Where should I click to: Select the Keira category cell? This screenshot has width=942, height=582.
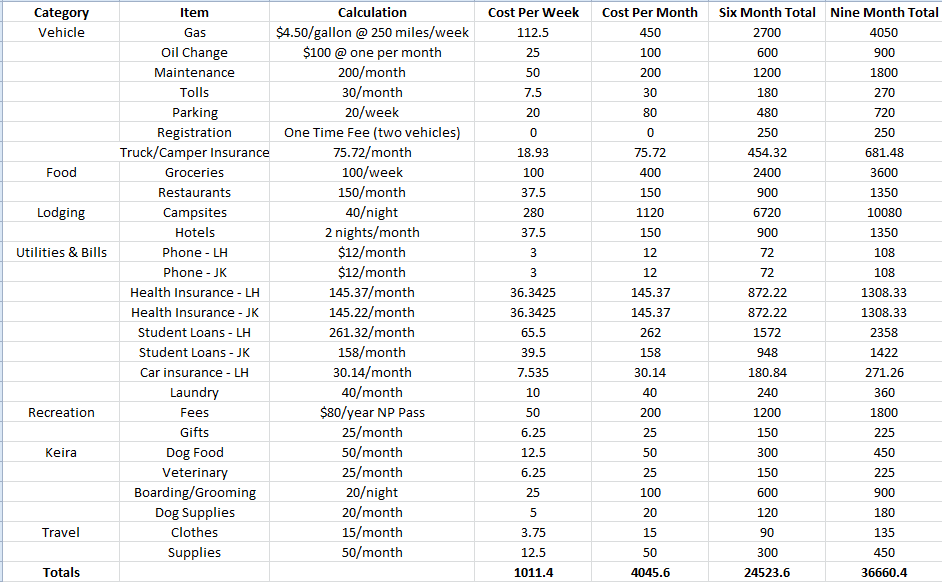tap(61, 453)
